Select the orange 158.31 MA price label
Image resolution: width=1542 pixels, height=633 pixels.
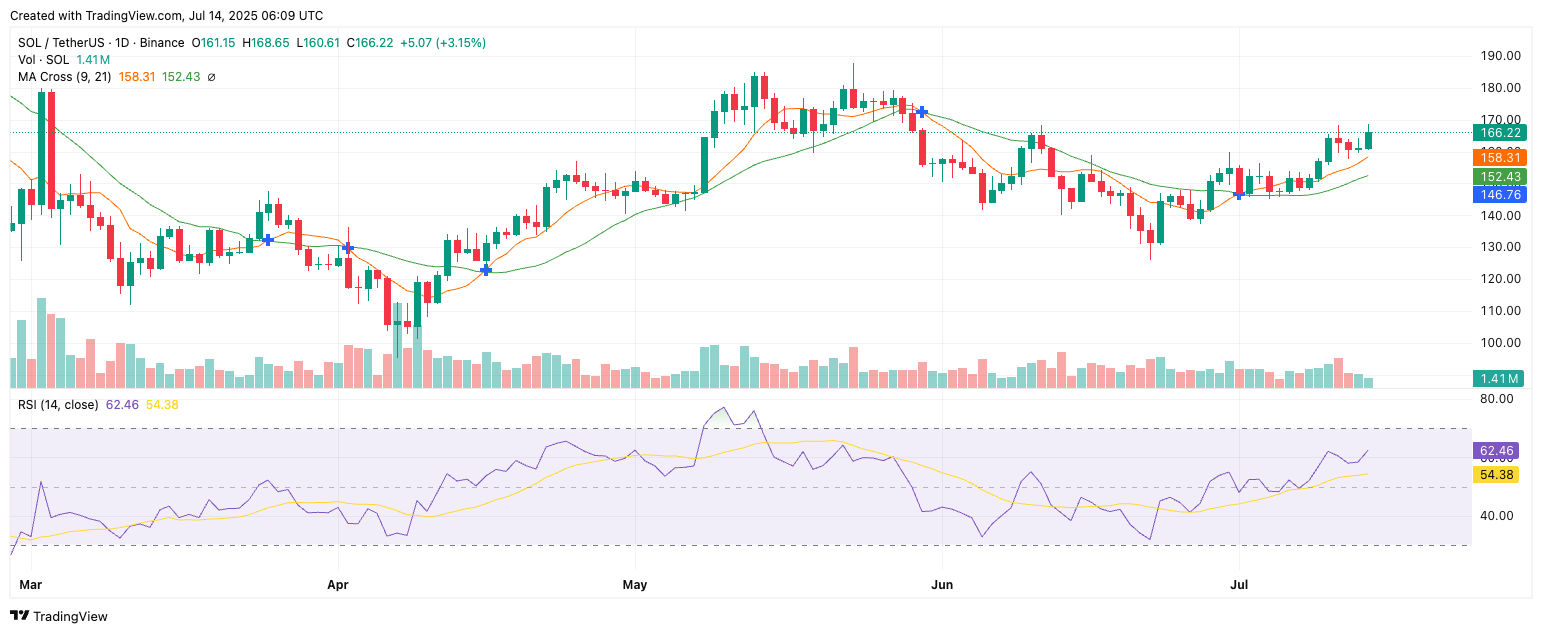click(x=1500, y=157)
